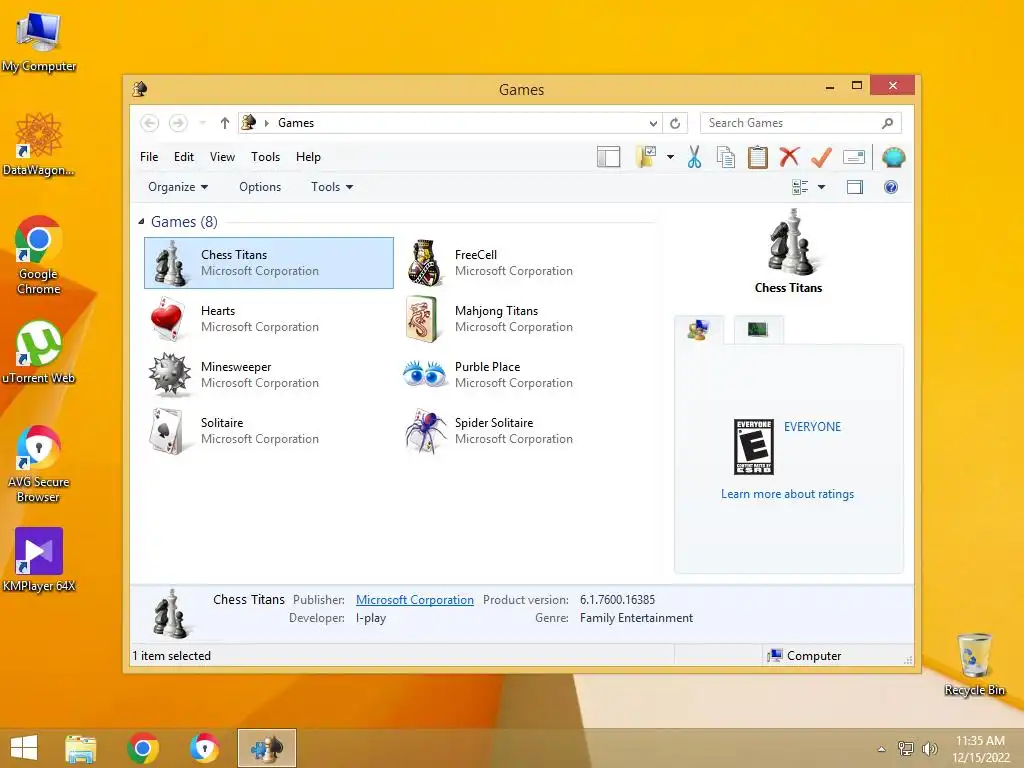Click the folder options toolbar icon
Viewport: 1024px width, 768px height.
click(645, 157)
